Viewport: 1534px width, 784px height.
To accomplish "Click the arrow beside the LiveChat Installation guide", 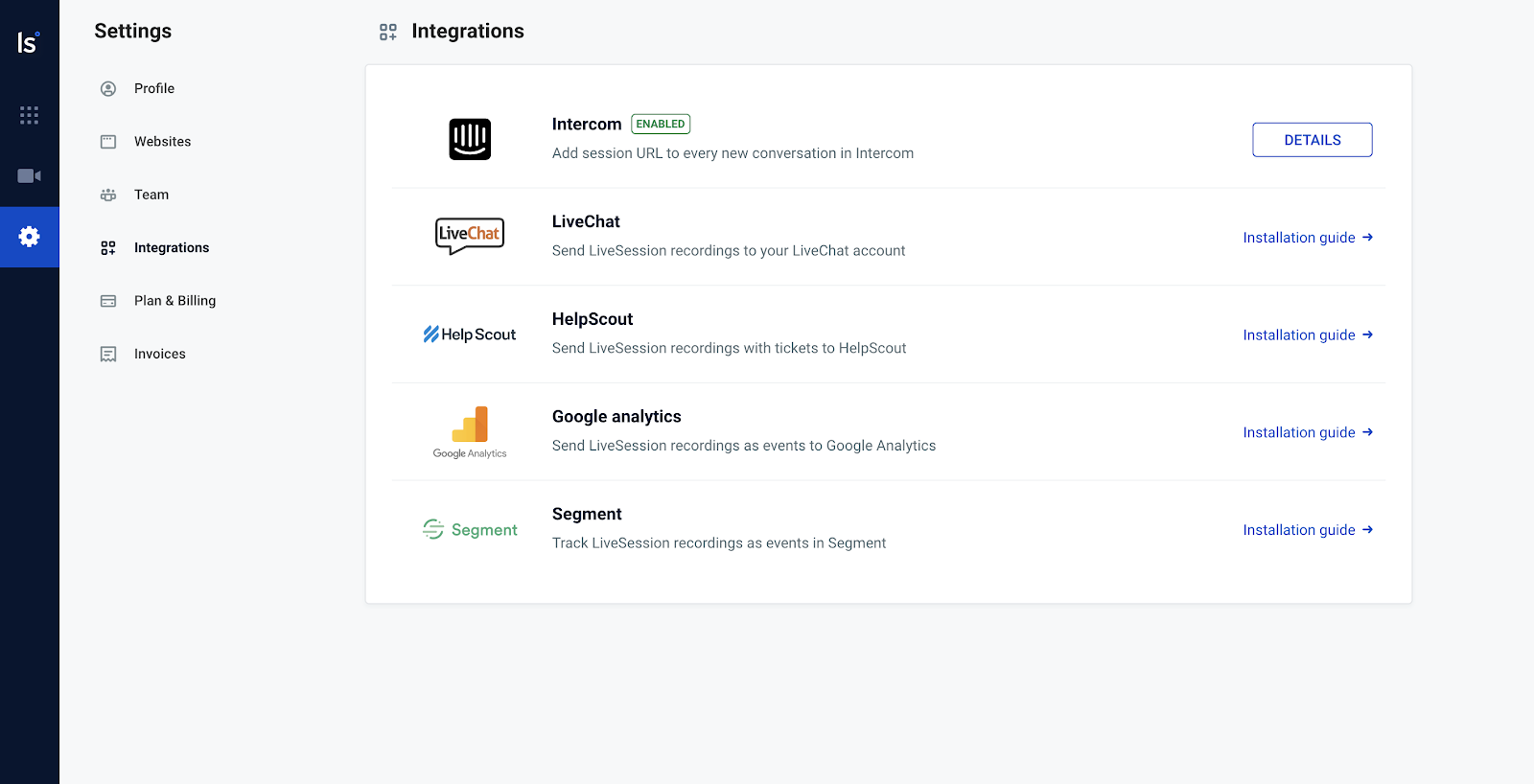I will click(1367, 237).
